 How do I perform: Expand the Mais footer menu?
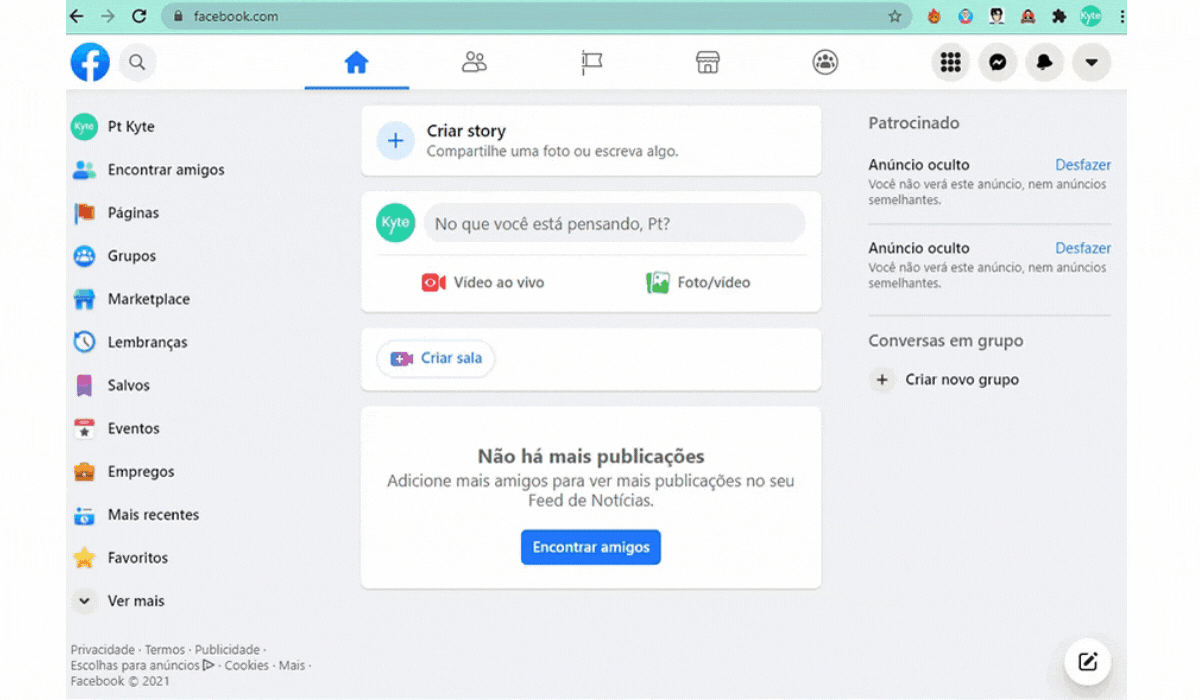click(292, 665)
